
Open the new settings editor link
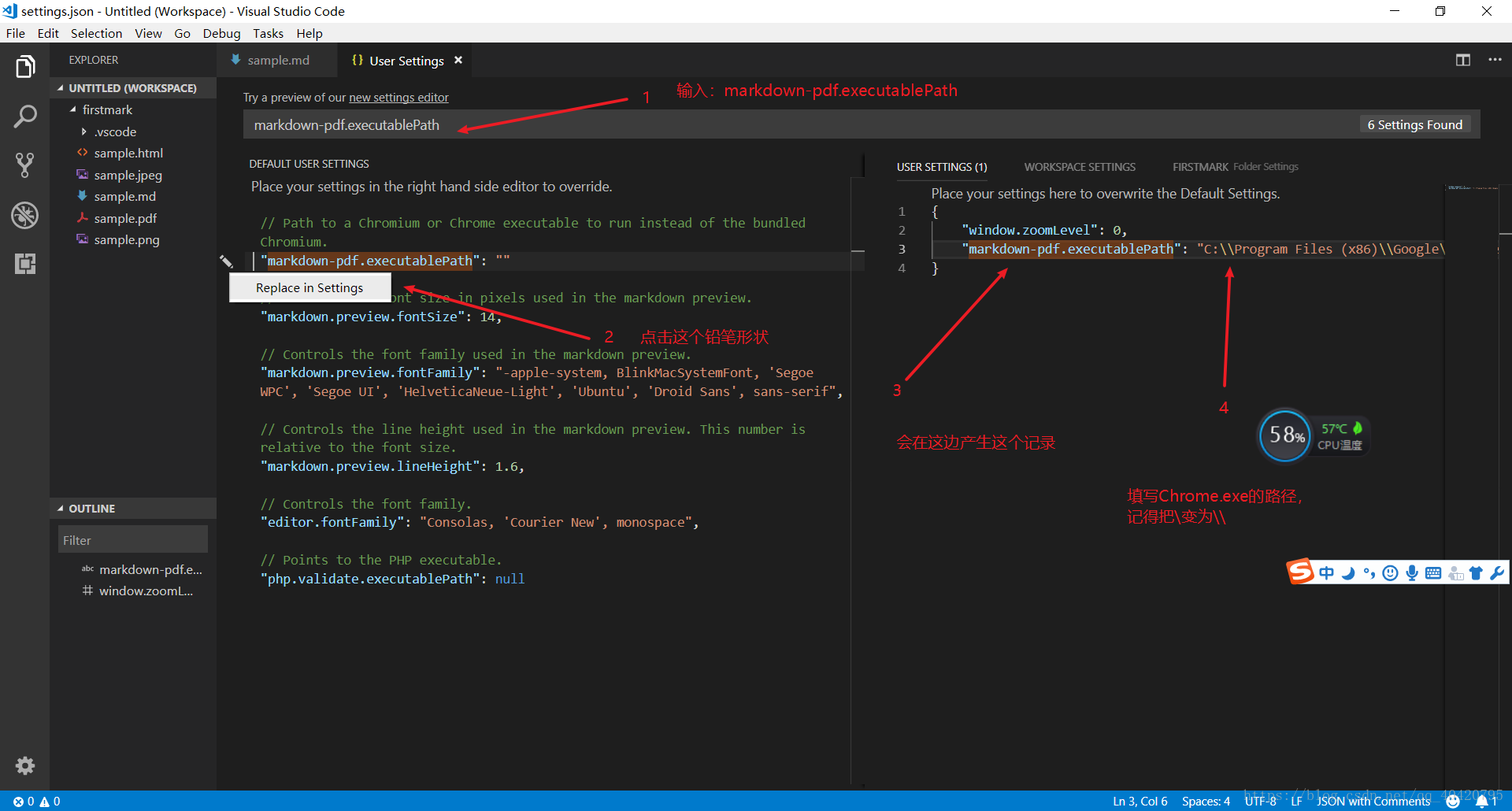[x=398, y=97]
